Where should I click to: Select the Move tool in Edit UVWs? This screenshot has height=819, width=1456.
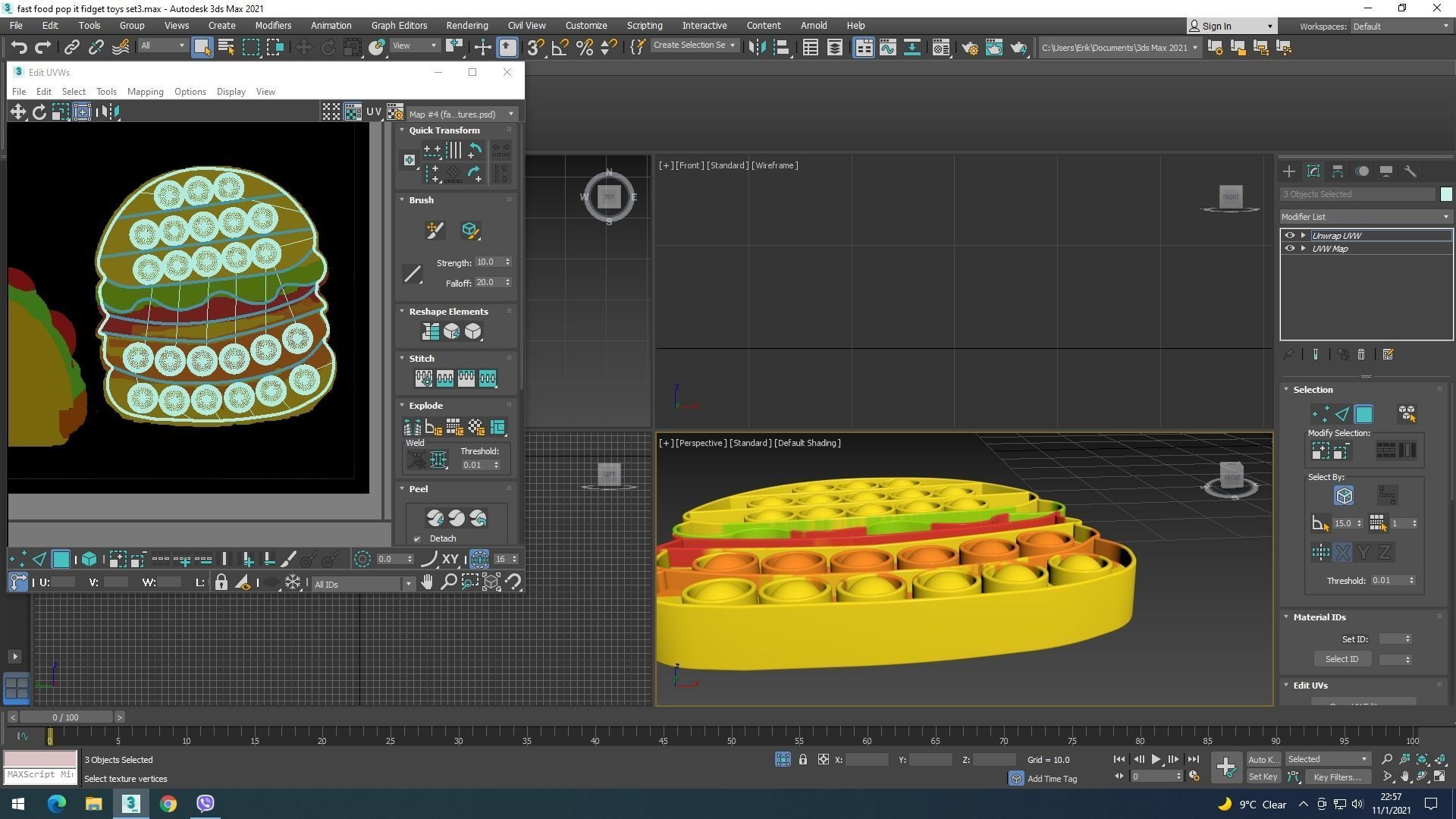(x=17, y=112)
